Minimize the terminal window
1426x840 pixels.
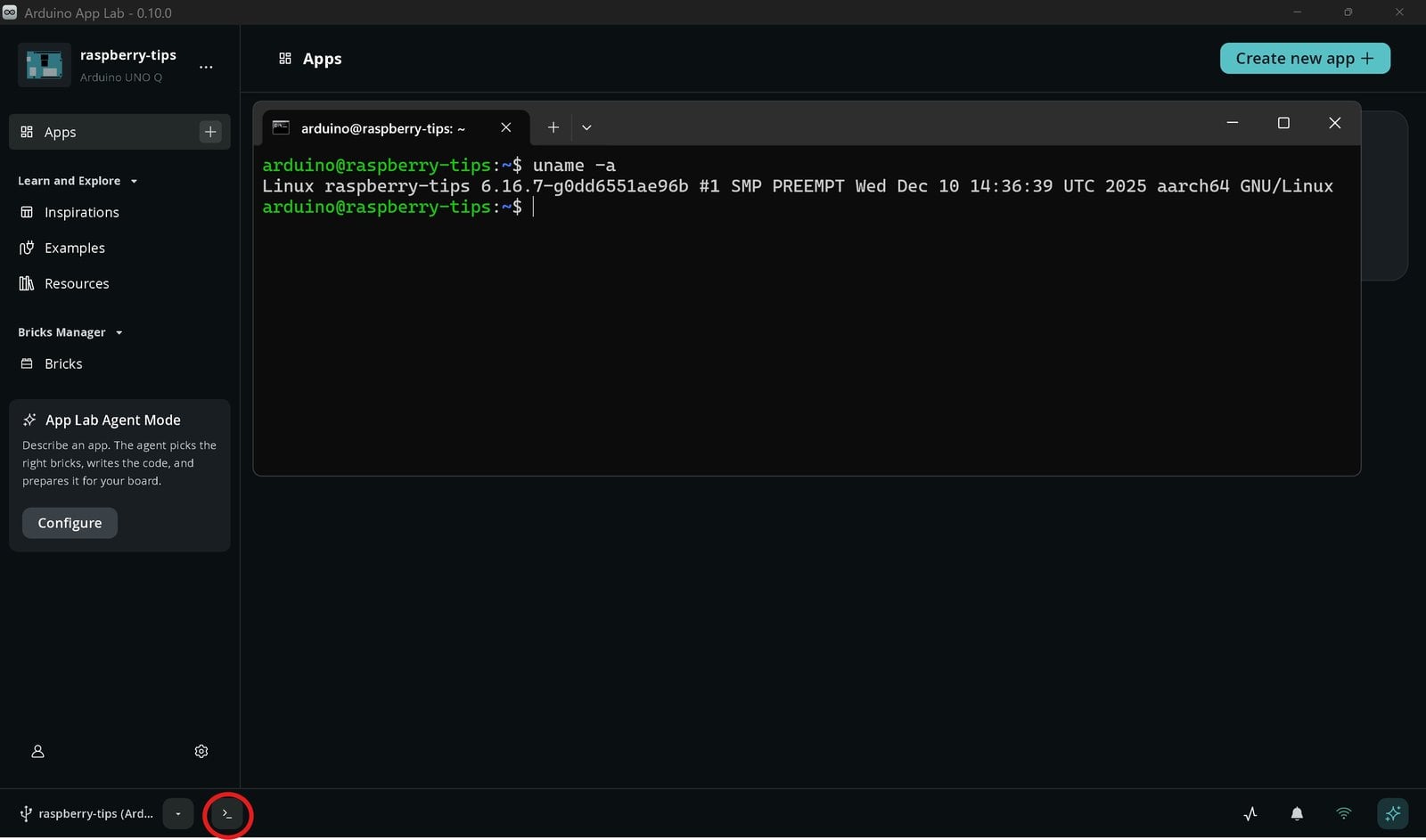click(x=1233, y=123)
